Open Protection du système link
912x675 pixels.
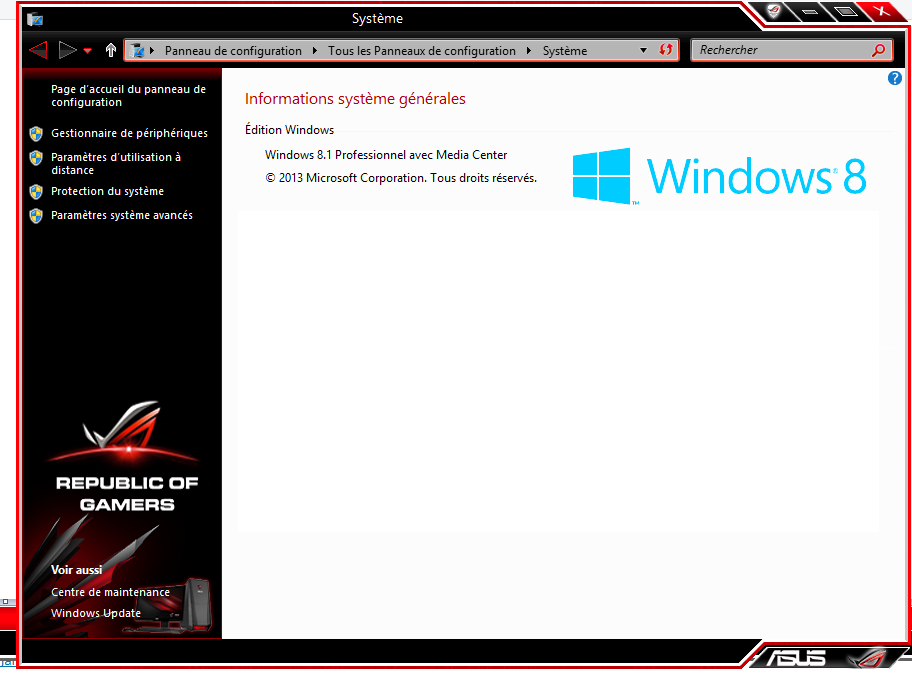pos(108,191)
